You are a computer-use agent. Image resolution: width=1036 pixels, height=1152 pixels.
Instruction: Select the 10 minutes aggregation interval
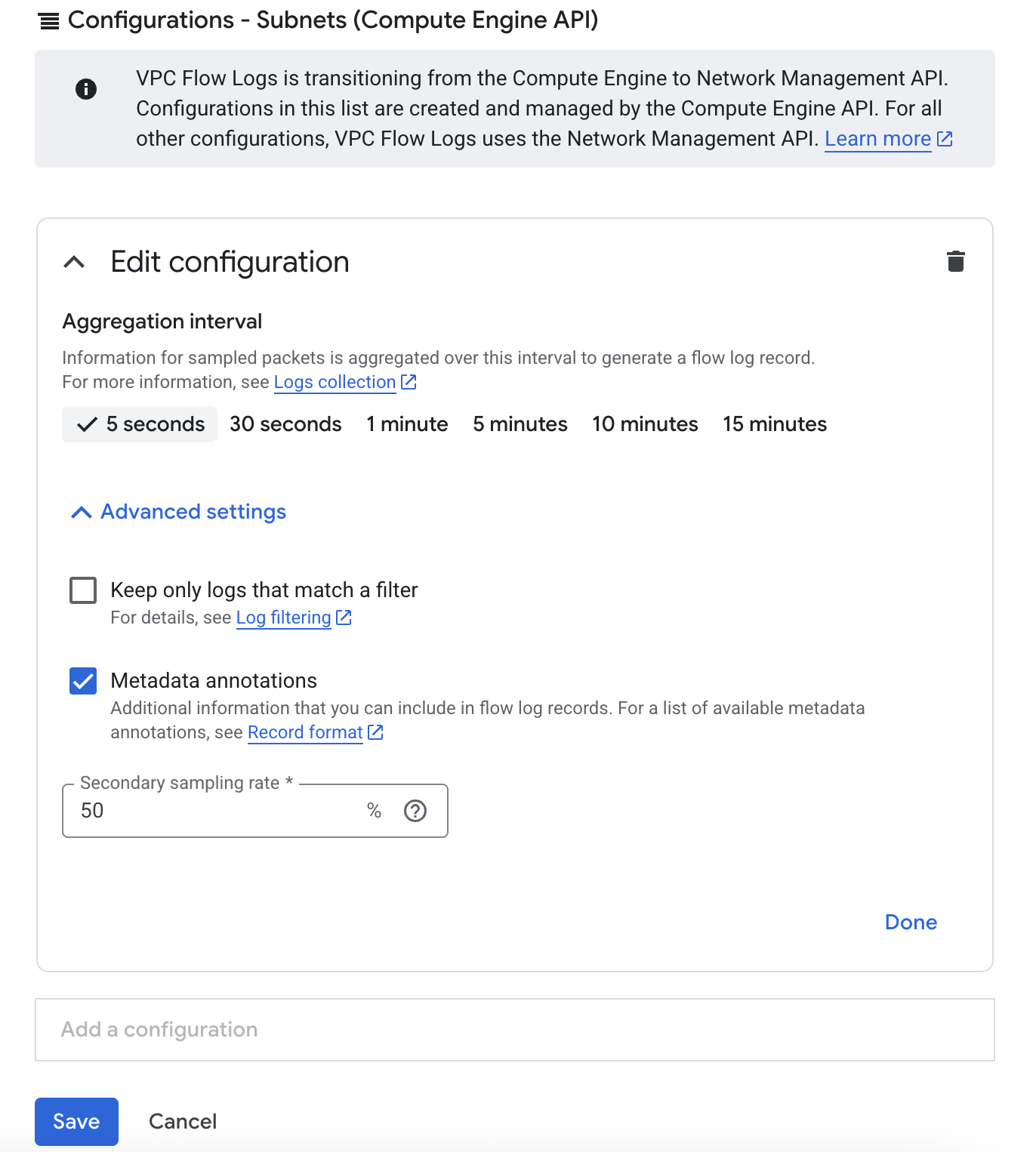coord(645,424)
